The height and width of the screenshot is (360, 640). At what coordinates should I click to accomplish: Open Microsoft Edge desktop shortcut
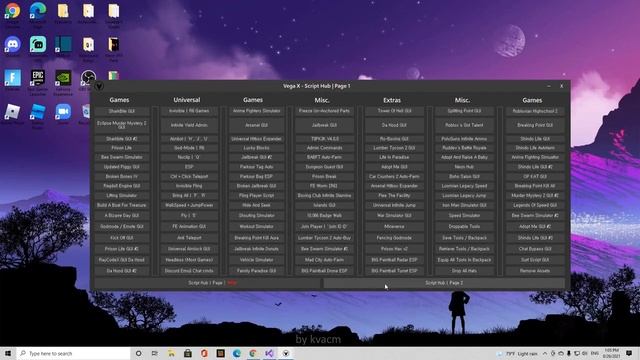click(38, 11)
